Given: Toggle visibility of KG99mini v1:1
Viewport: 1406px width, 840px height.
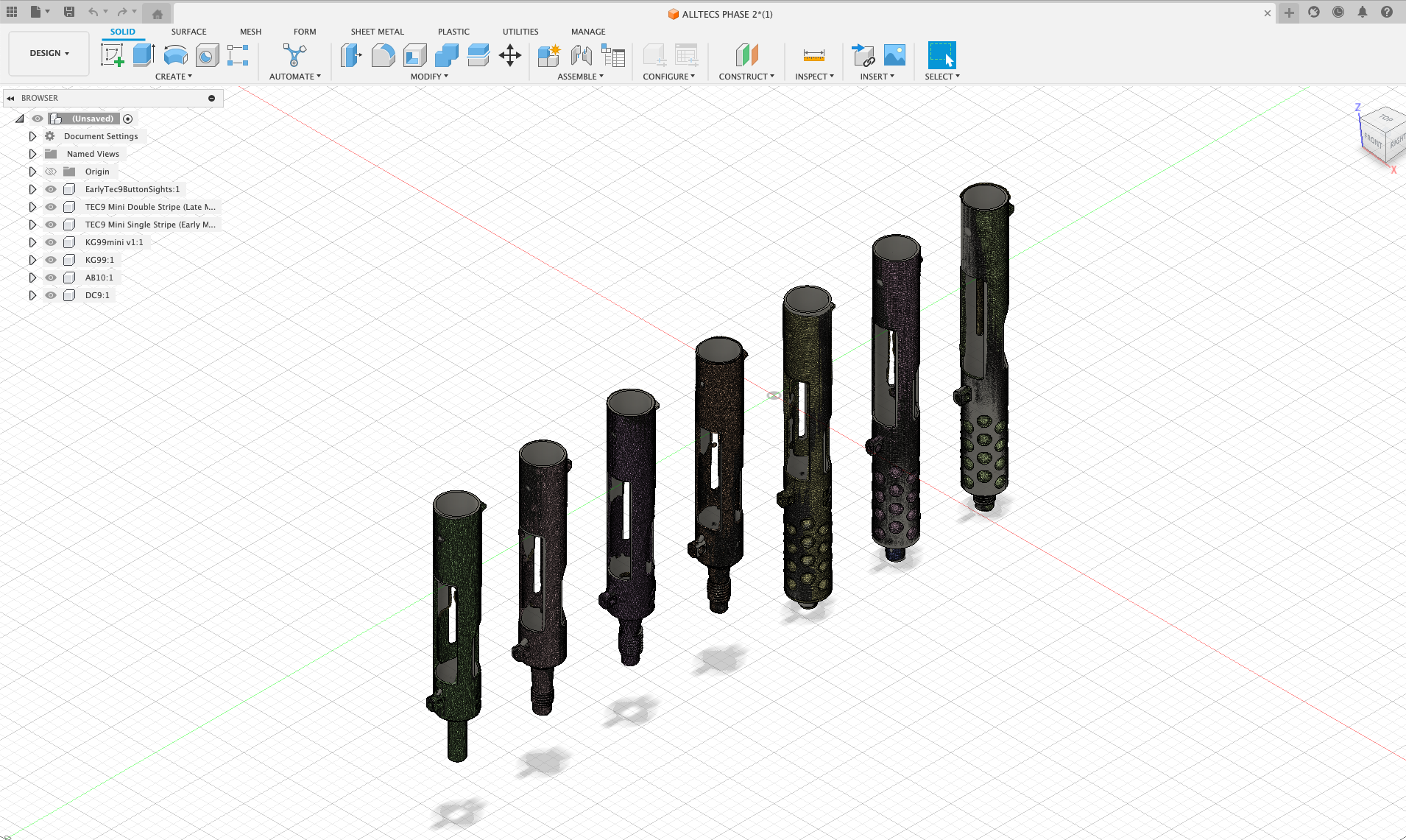Looking at the screenshot, I should coord(51,242).
